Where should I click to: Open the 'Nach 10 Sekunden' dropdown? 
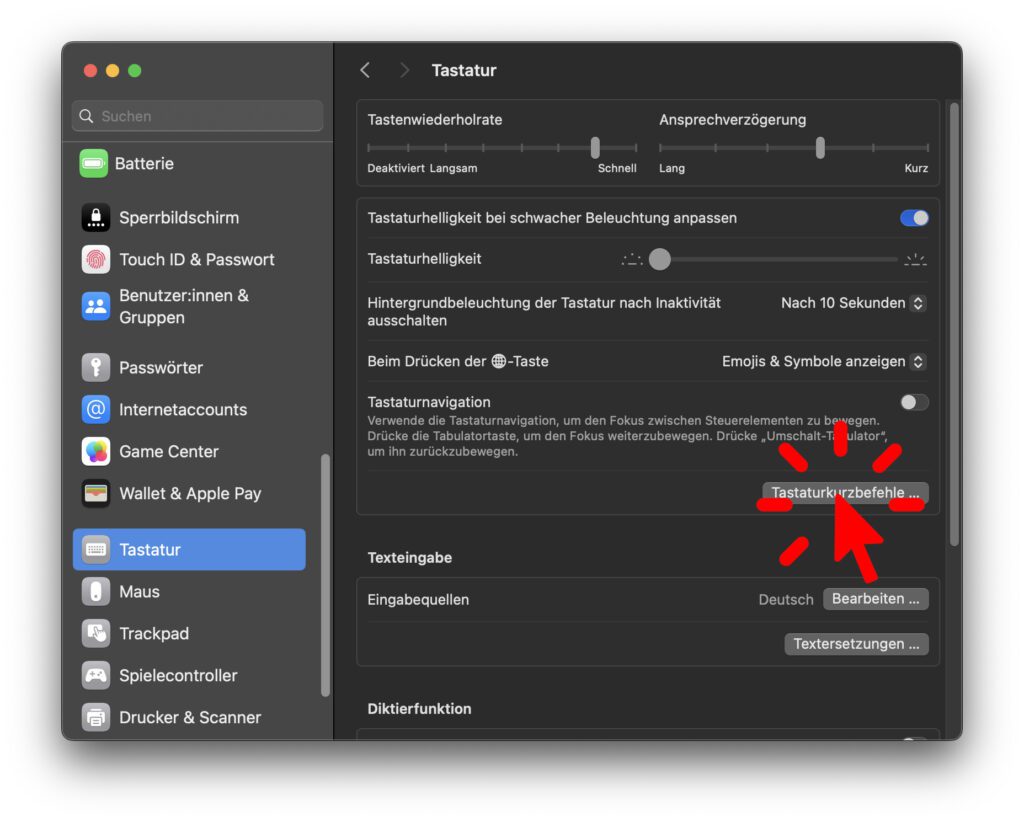coord(853,303)
